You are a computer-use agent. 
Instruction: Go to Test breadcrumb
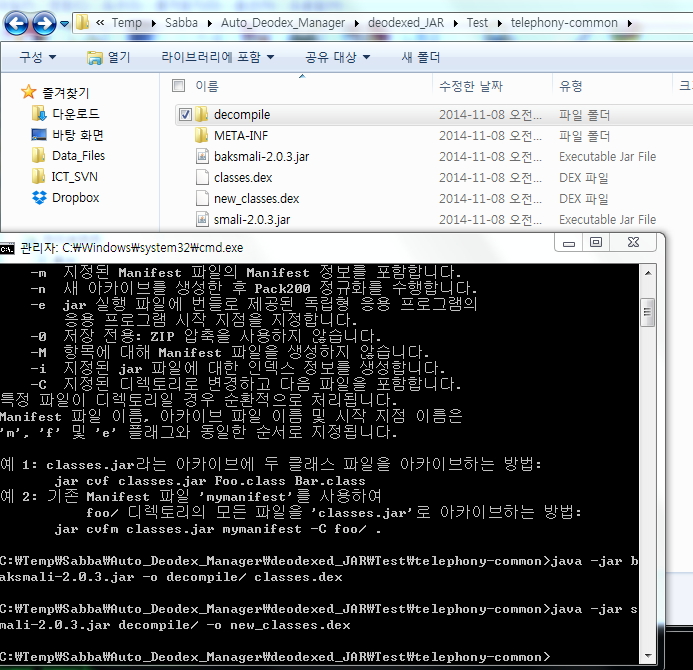pyautogui.click(x=477, y=23)
